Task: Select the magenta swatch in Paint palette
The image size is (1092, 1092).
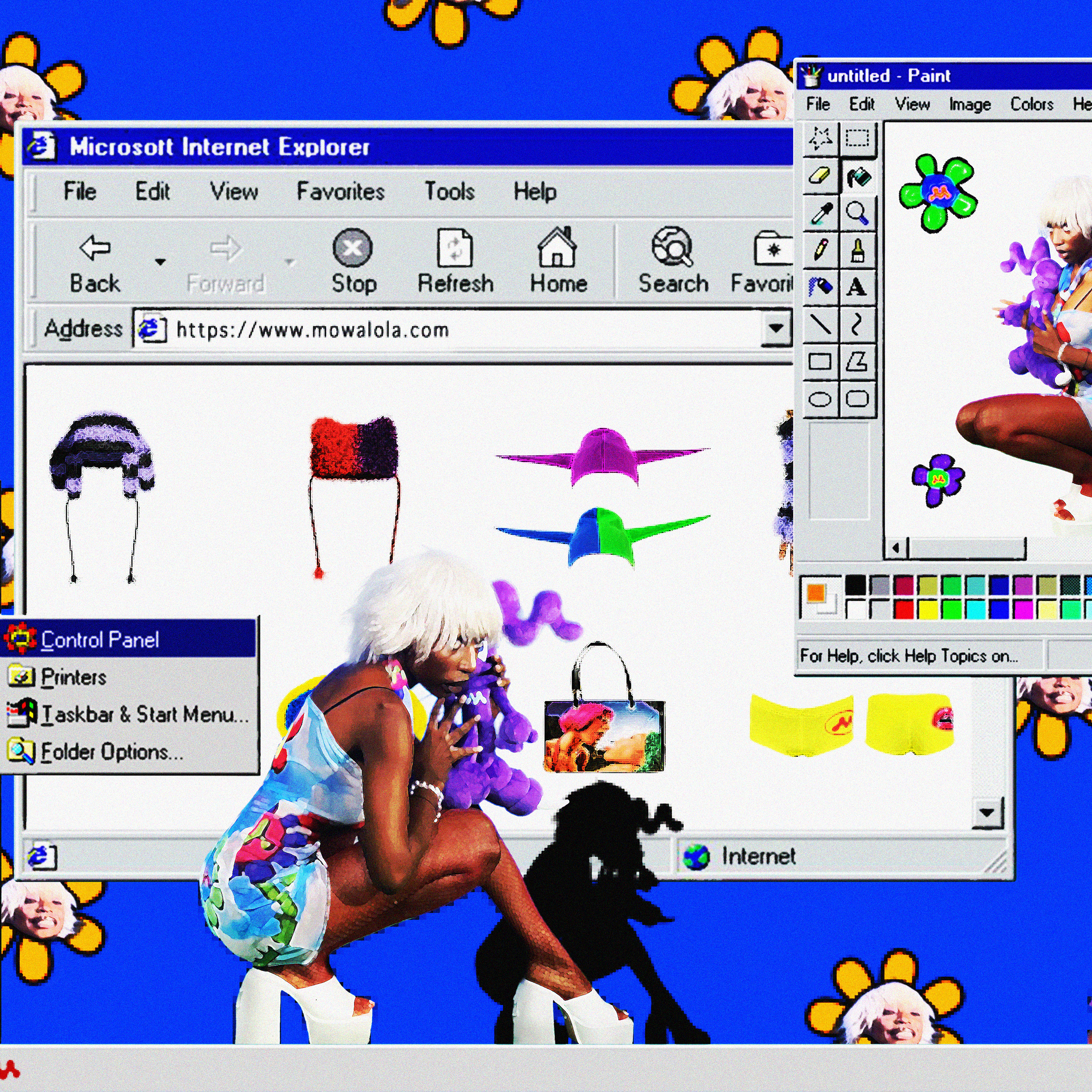Action: pos(1023,609)
